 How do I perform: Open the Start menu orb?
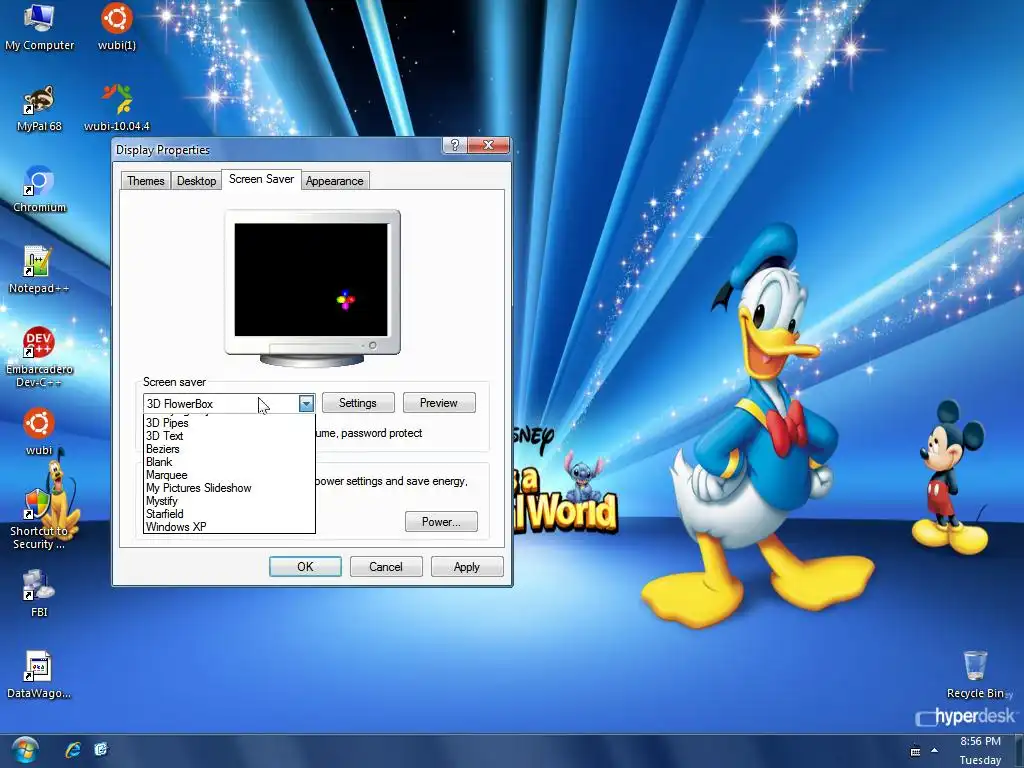point(25,750)
